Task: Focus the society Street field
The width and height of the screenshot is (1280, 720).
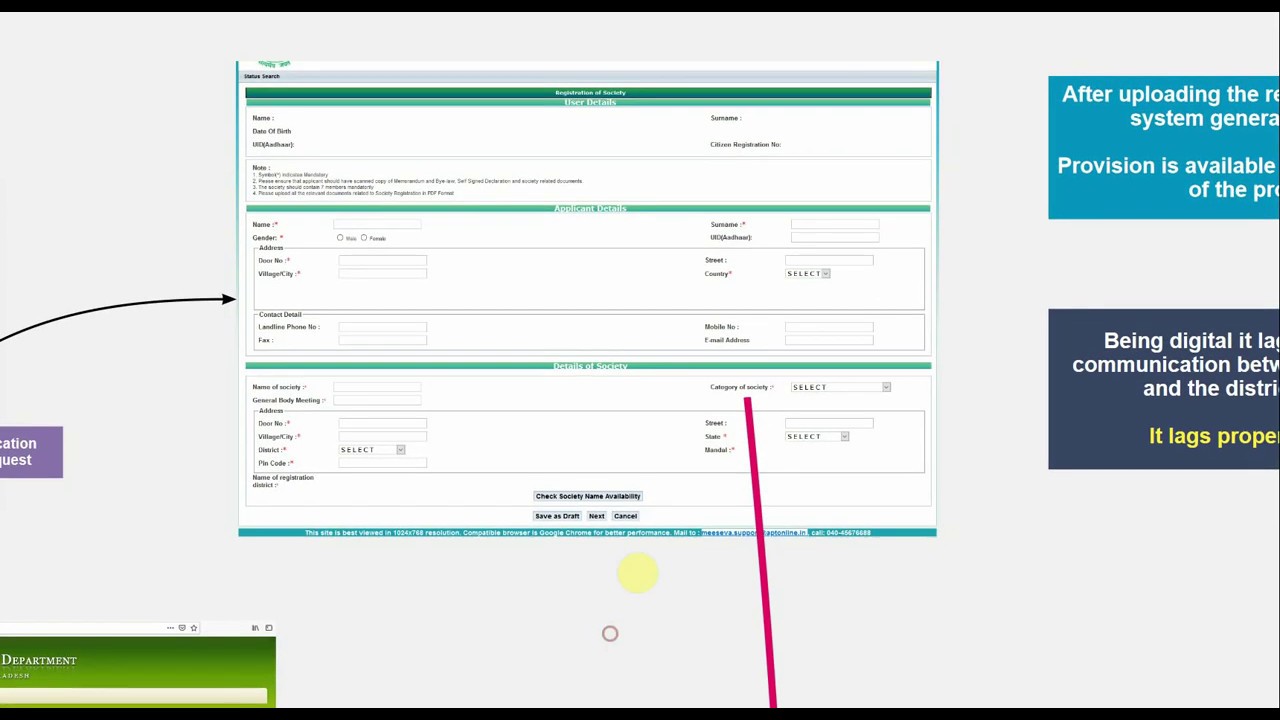Action: click(829, 424)
